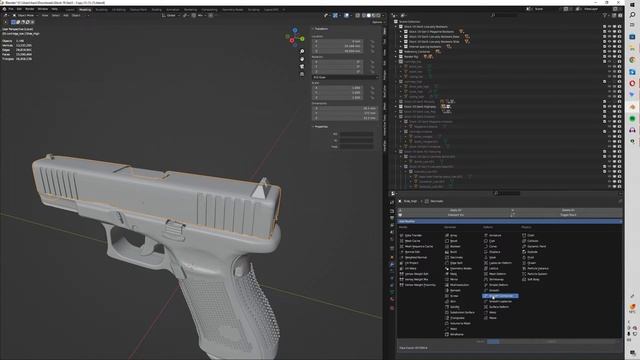Switch to the Sculpting workspace tab
The image size is (640, 360).
(x=101, y=9)
